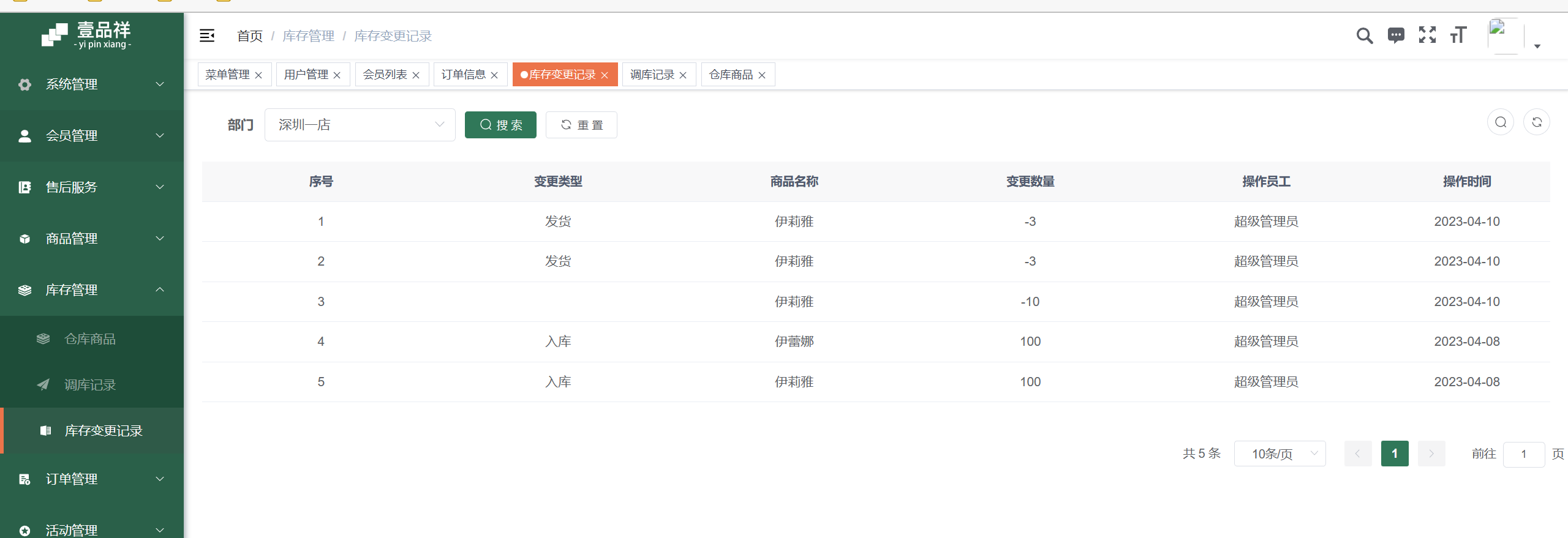
Task: Click the green 搜索 button
Action: point(500,125)
